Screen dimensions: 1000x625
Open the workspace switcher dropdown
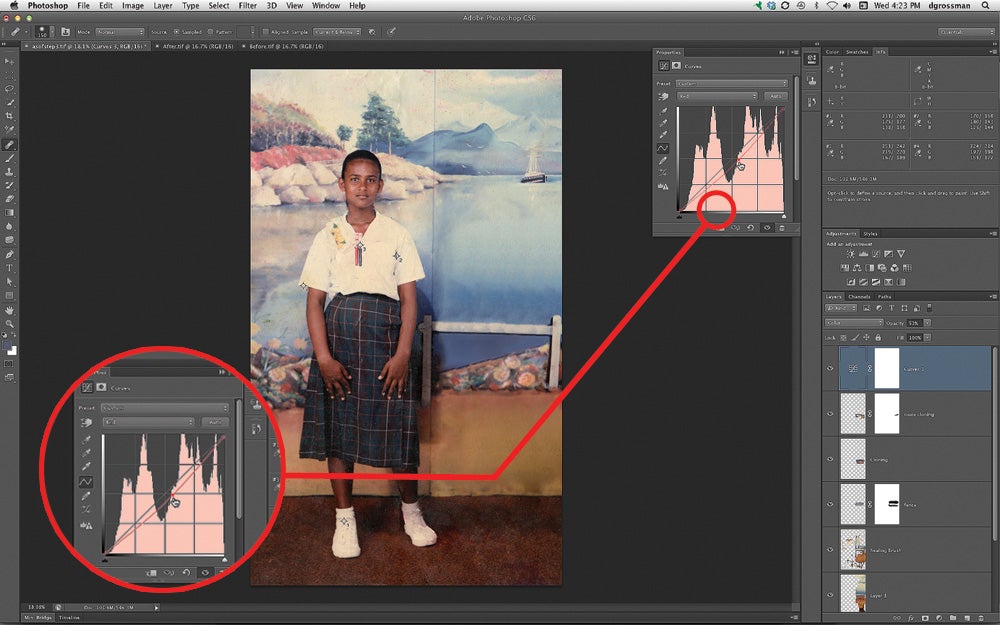[x=966, y=32]
